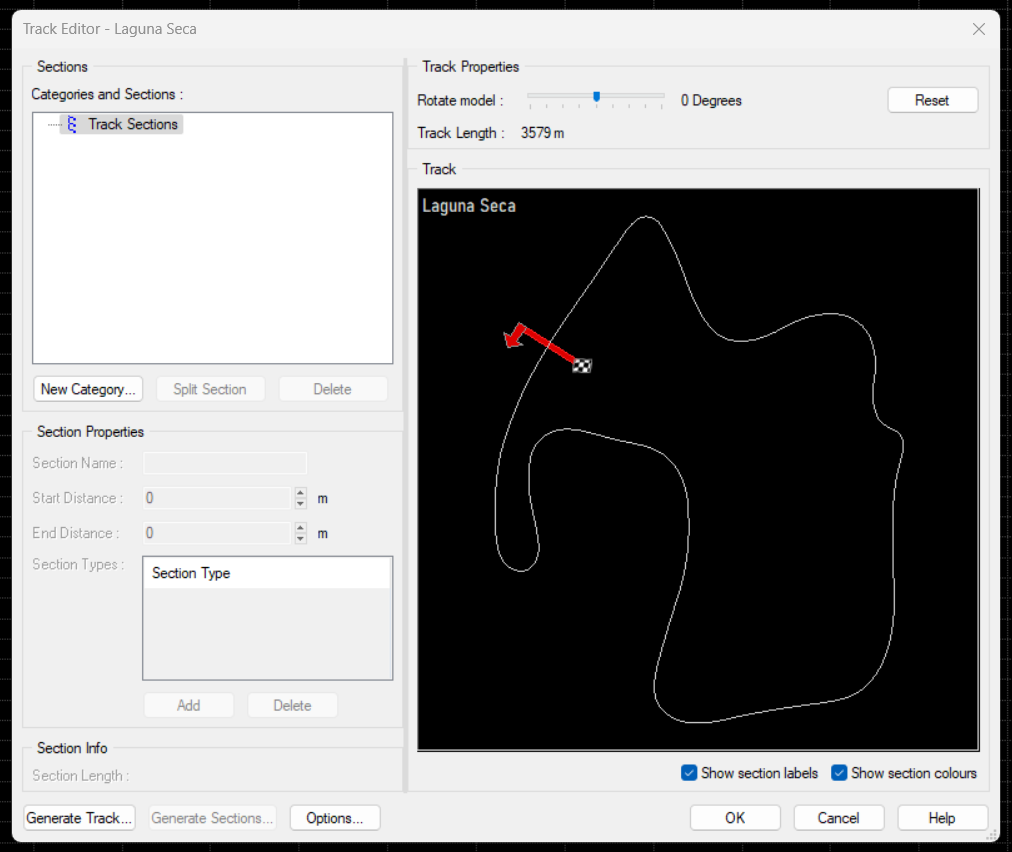
Task: Select Track Sections tree item
Action: pos(132,124)
